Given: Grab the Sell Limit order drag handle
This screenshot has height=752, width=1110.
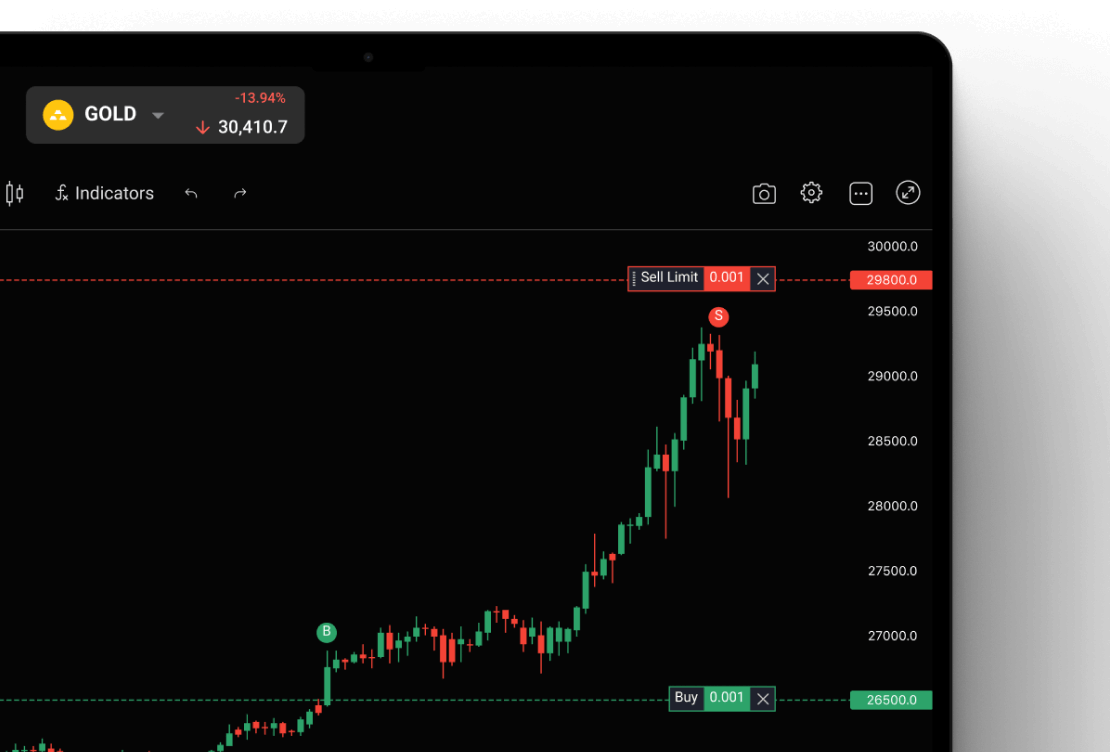Looking at the screenshot, I should pyautogui.click(x=634, y=279).
